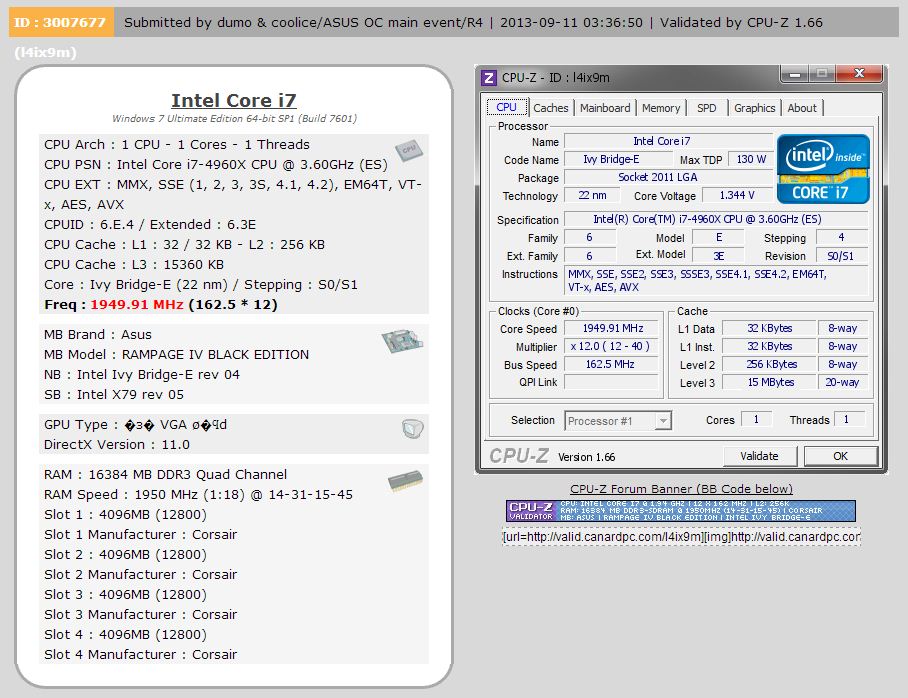908x698 pixels.
Task: Show the About tab
Action: (802, 108)
